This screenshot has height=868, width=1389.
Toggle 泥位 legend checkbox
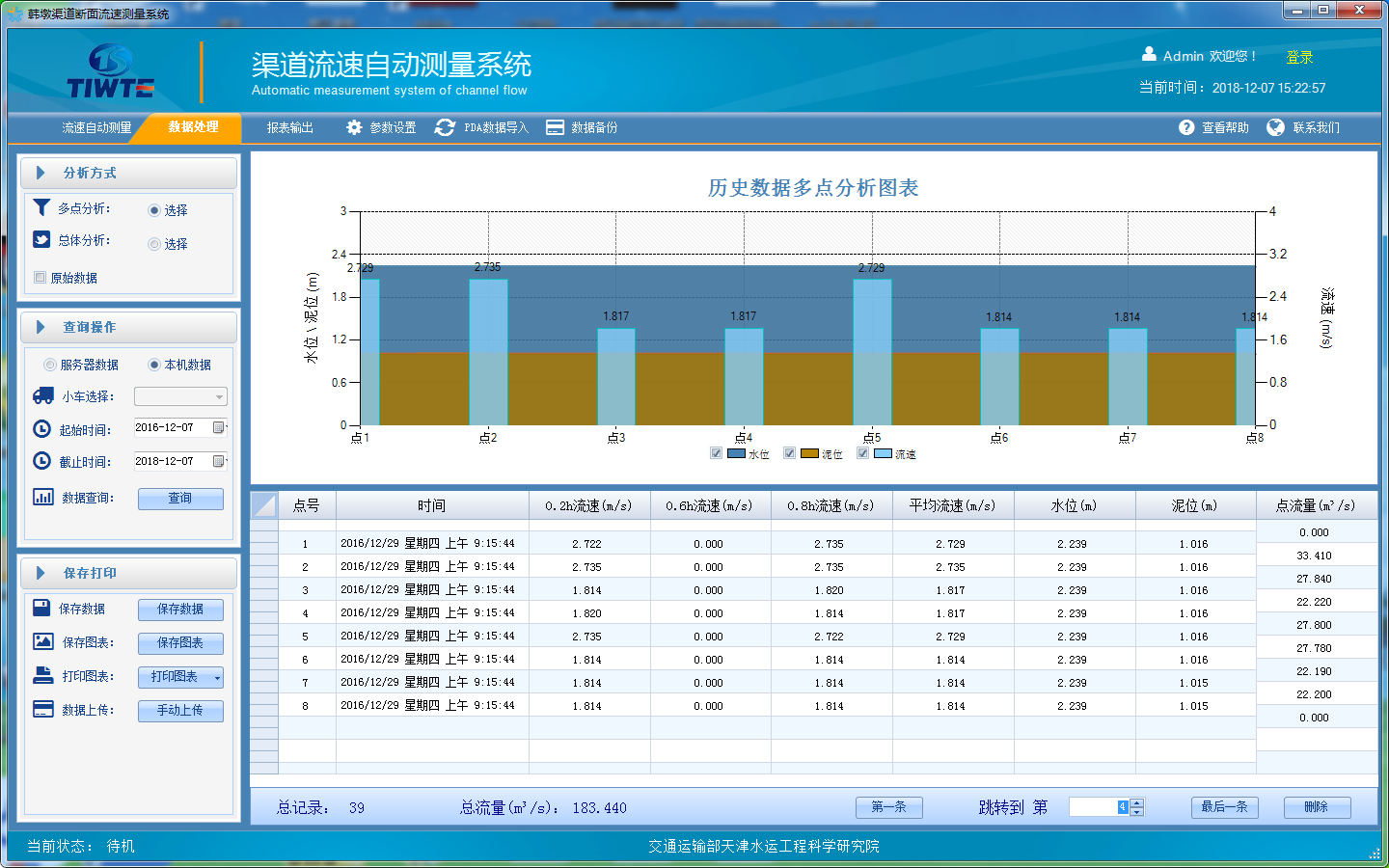coord(789,453)
